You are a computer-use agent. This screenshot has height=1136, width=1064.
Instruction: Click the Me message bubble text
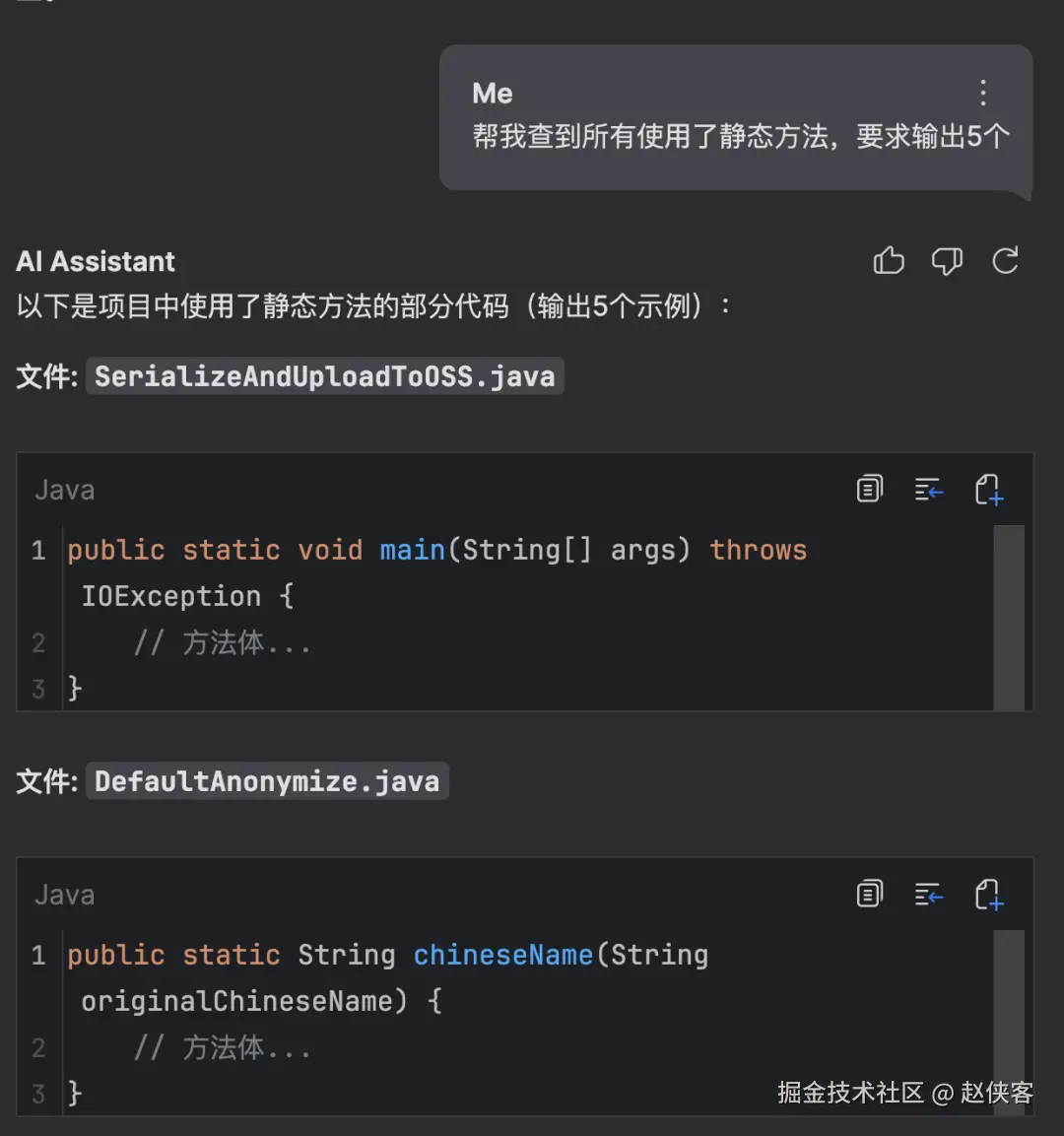pyautogui.click(x=740, y=136)
